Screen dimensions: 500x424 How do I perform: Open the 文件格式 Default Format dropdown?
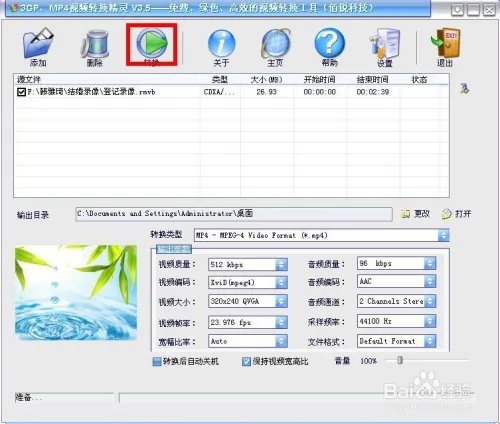[x=430, y=341]
